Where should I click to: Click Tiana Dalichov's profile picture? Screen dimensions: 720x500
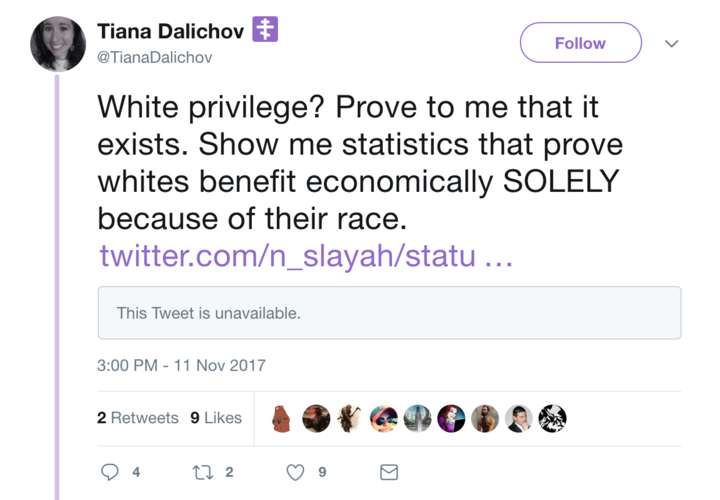tap(58, 44)
